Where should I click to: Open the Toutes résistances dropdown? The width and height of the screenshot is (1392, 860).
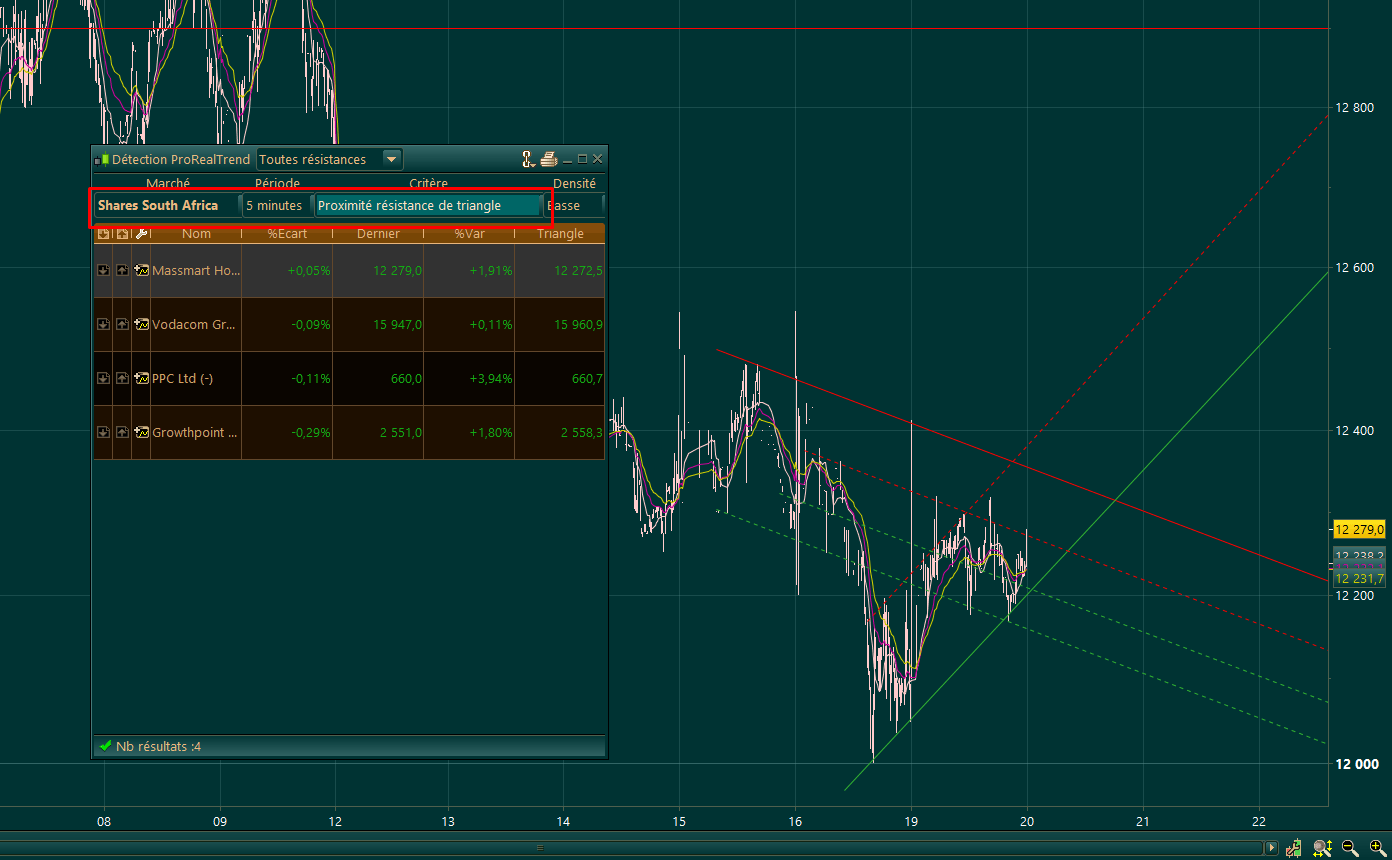point(330,159)
